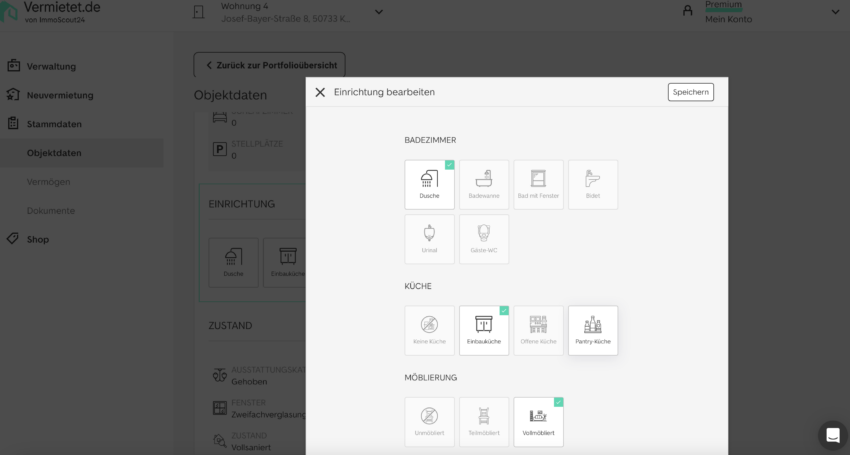850x455 pixels.
Task: Click the MÖBLIERUNG section heading
Action: (431, 377)
